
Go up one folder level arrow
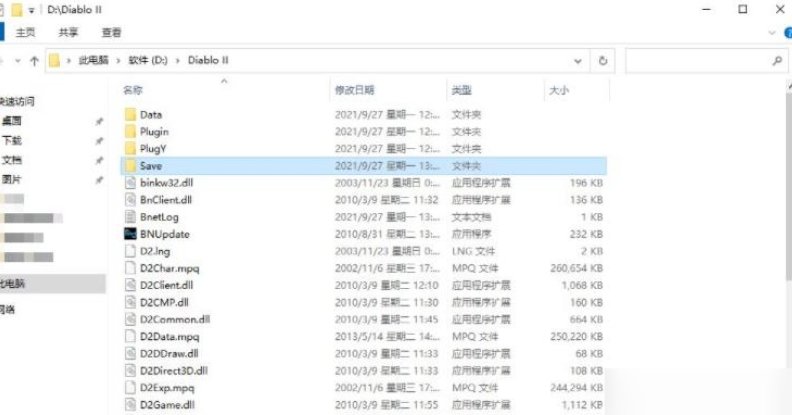pyautogui.click(x=34, y=61)
